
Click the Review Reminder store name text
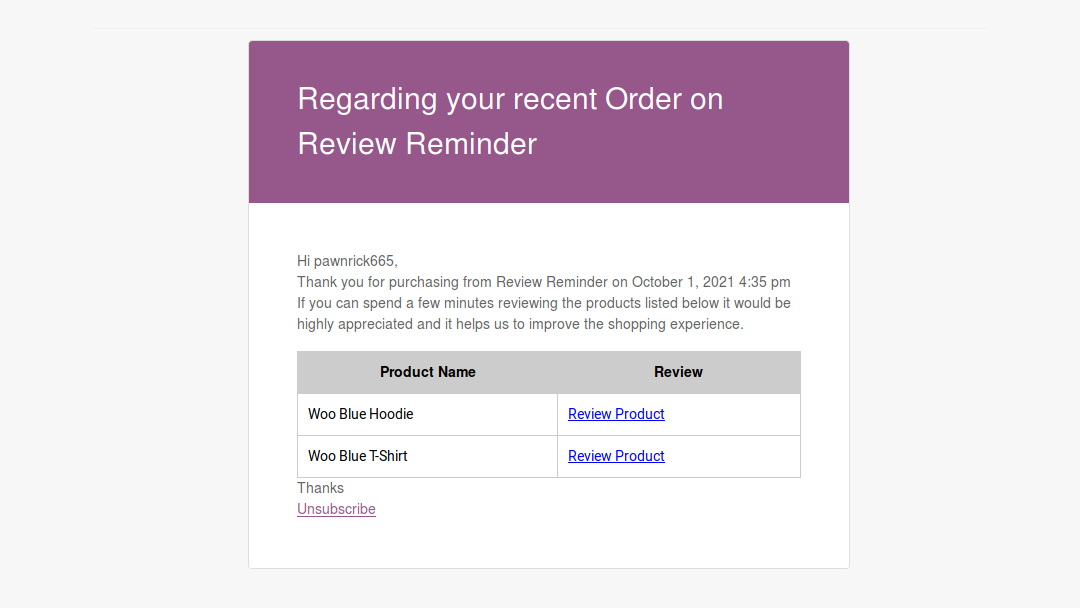(548, 281)
